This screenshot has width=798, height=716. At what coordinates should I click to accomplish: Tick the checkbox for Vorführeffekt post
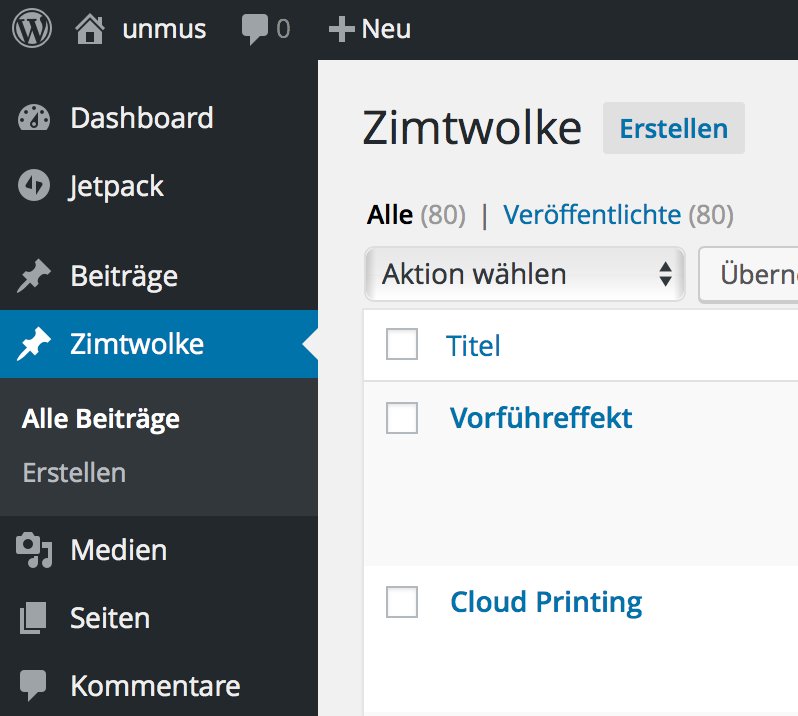pos(402,418)
